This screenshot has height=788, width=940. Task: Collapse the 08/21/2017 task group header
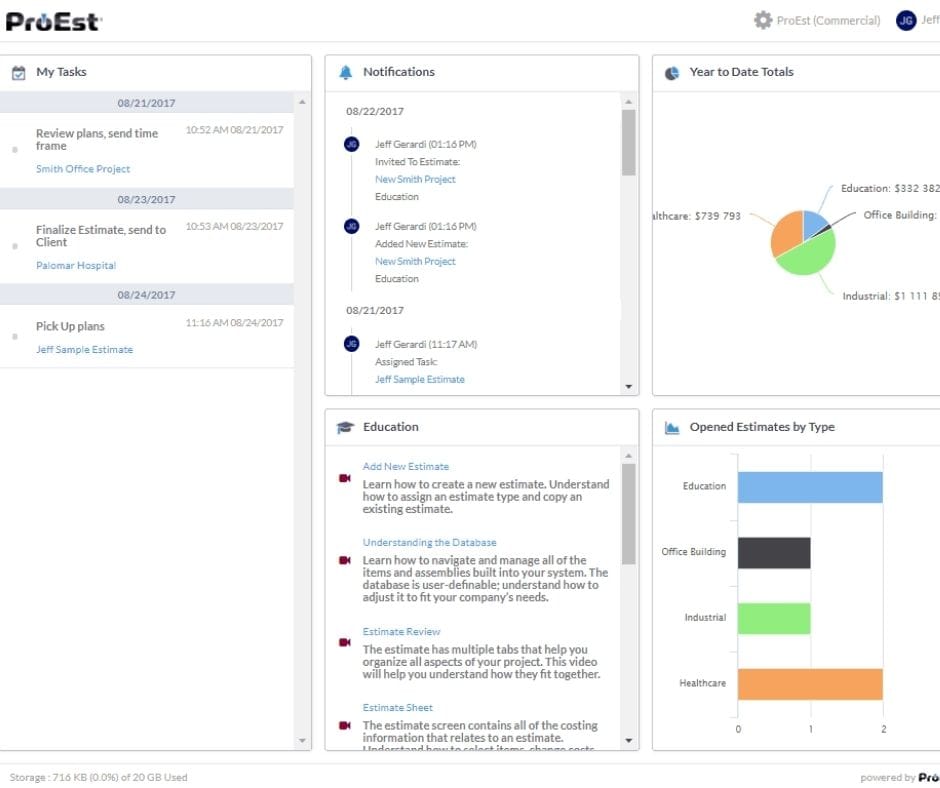coord(146,103)
